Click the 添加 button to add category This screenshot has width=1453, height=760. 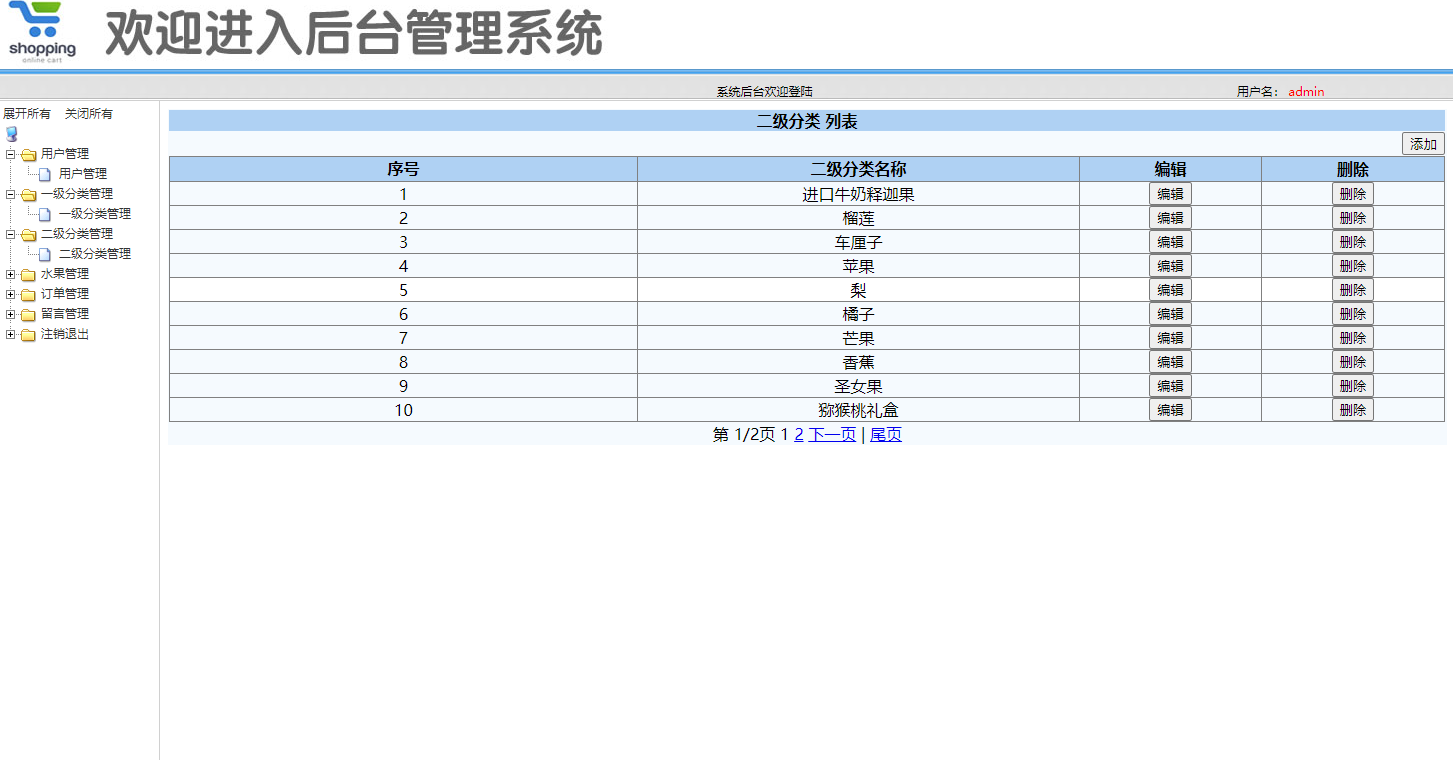pos(1422,144)
